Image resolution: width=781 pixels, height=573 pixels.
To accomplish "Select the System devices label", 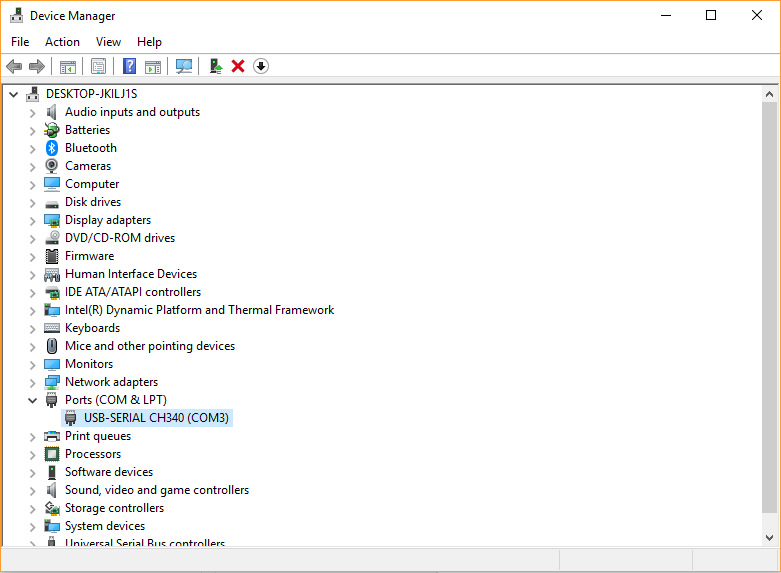I will (x=105, y=526).
